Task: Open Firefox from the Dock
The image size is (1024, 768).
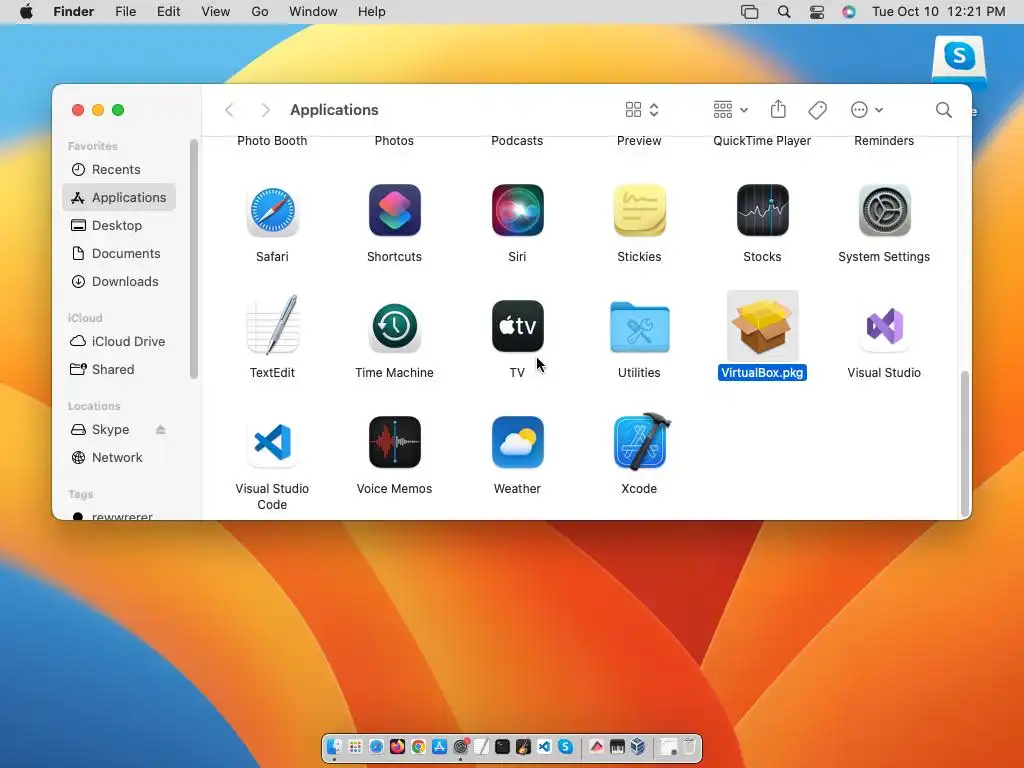Action: coord(397,747)
